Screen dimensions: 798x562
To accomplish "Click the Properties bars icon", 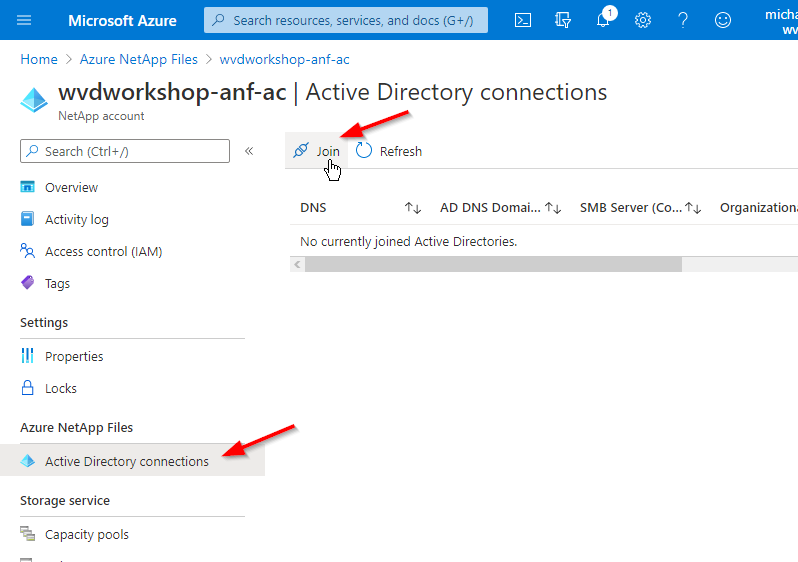I will [27, 356].
